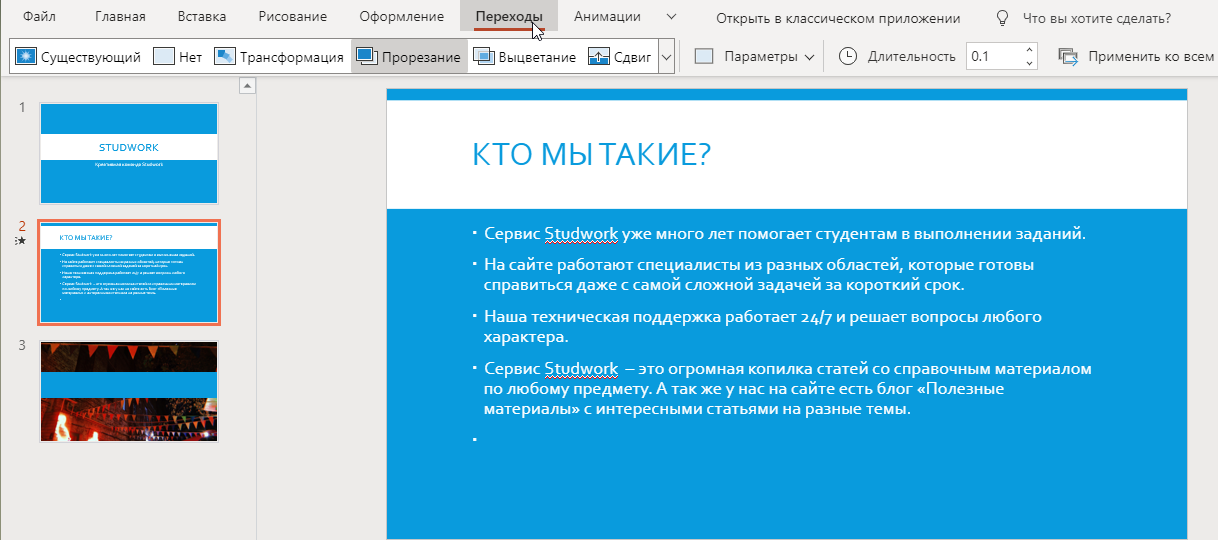Screen dimensions: 1218x540
Task: Increase duration using the up stepper arrow
Action: point(1030,50)
